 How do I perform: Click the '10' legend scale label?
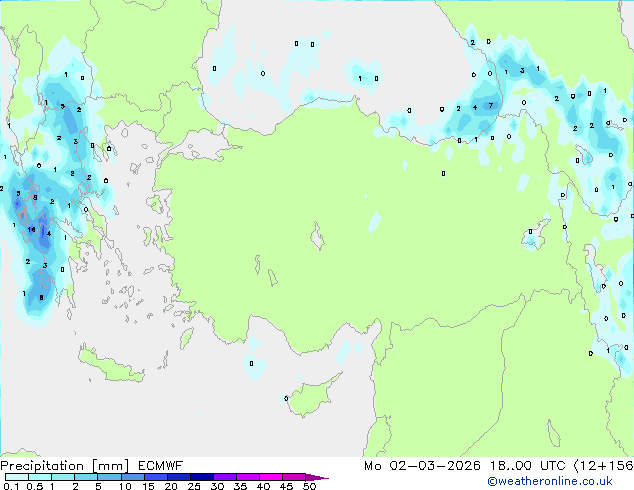coord(125,486)
